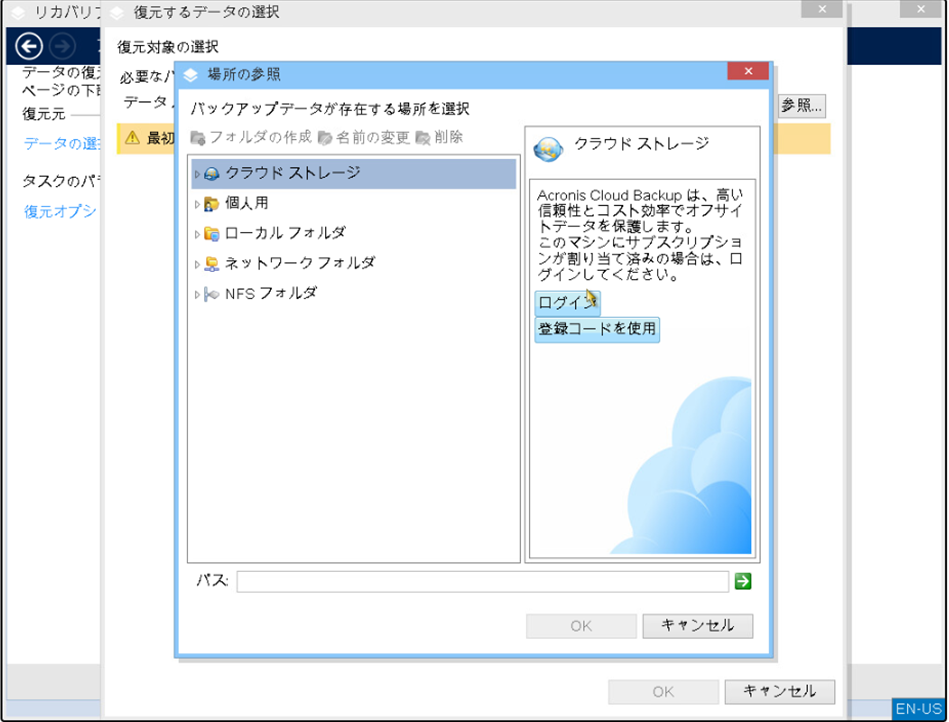The width and height of the screenshot is (949, 722).
Task: Expand the NFS フォルダ tree node
Action: pos(197,294)
